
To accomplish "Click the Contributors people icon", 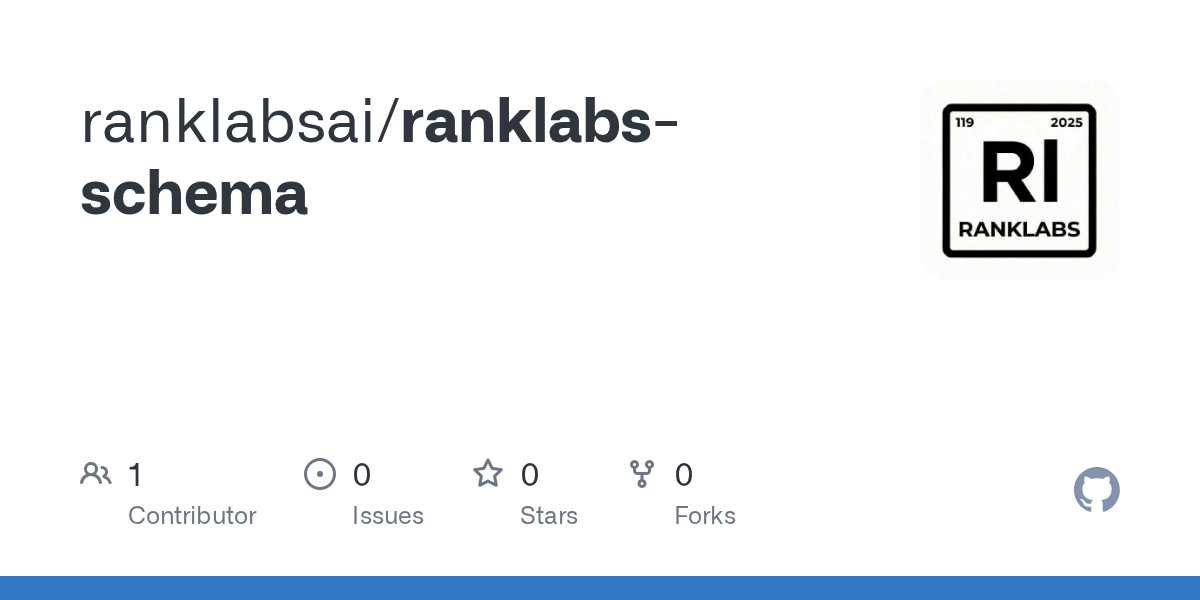I will (96, 474).
